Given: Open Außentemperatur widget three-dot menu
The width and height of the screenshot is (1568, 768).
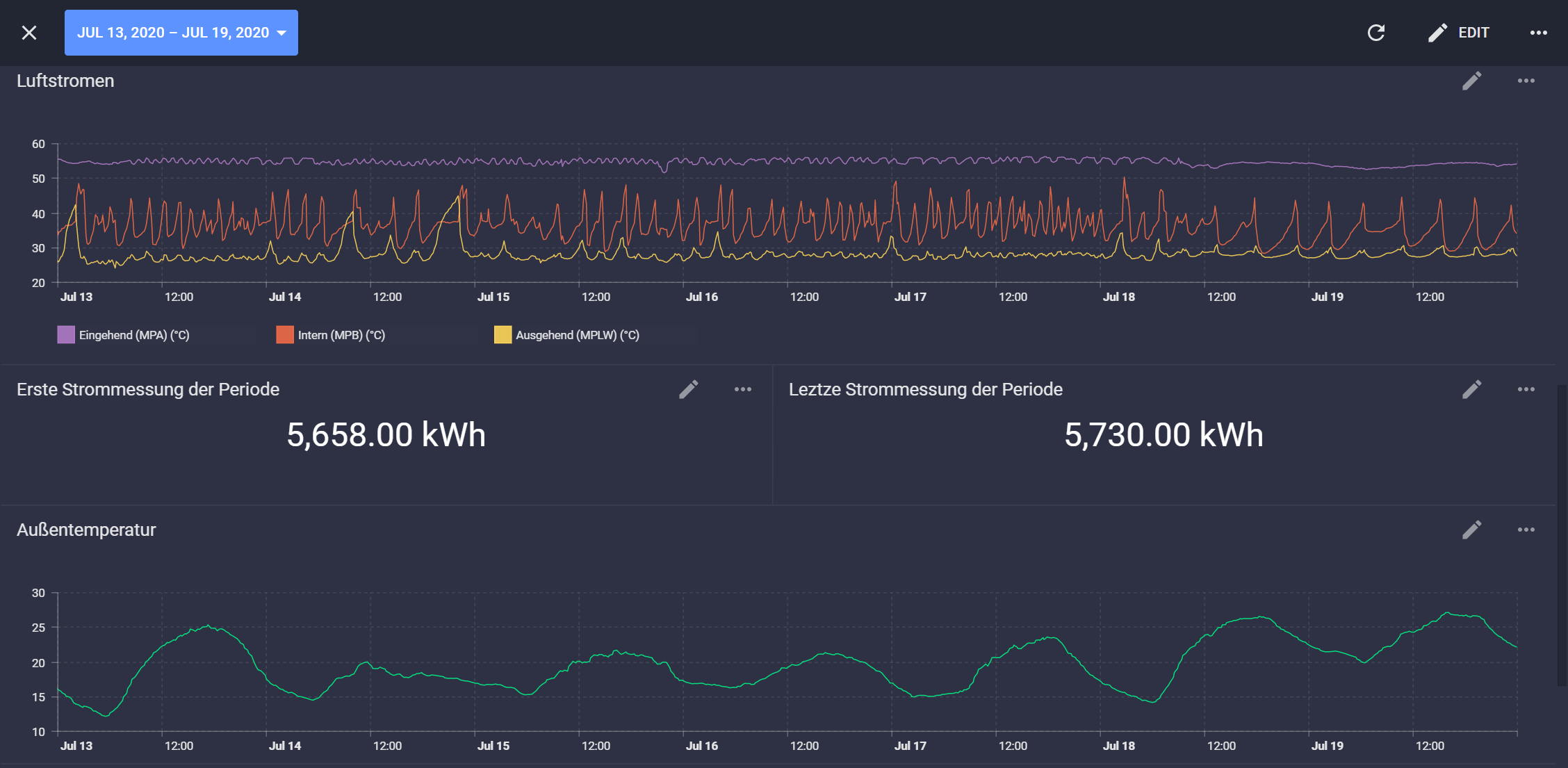Looking at the screenshot, I should point(1526,530).
